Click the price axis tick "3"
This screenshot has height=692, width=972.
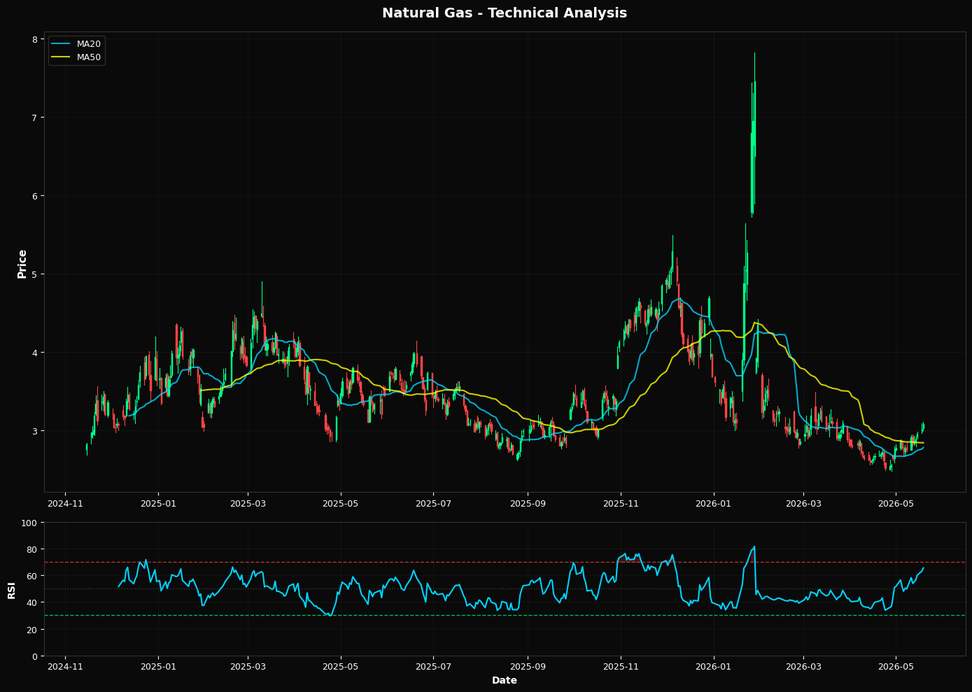tap(37, 431)
